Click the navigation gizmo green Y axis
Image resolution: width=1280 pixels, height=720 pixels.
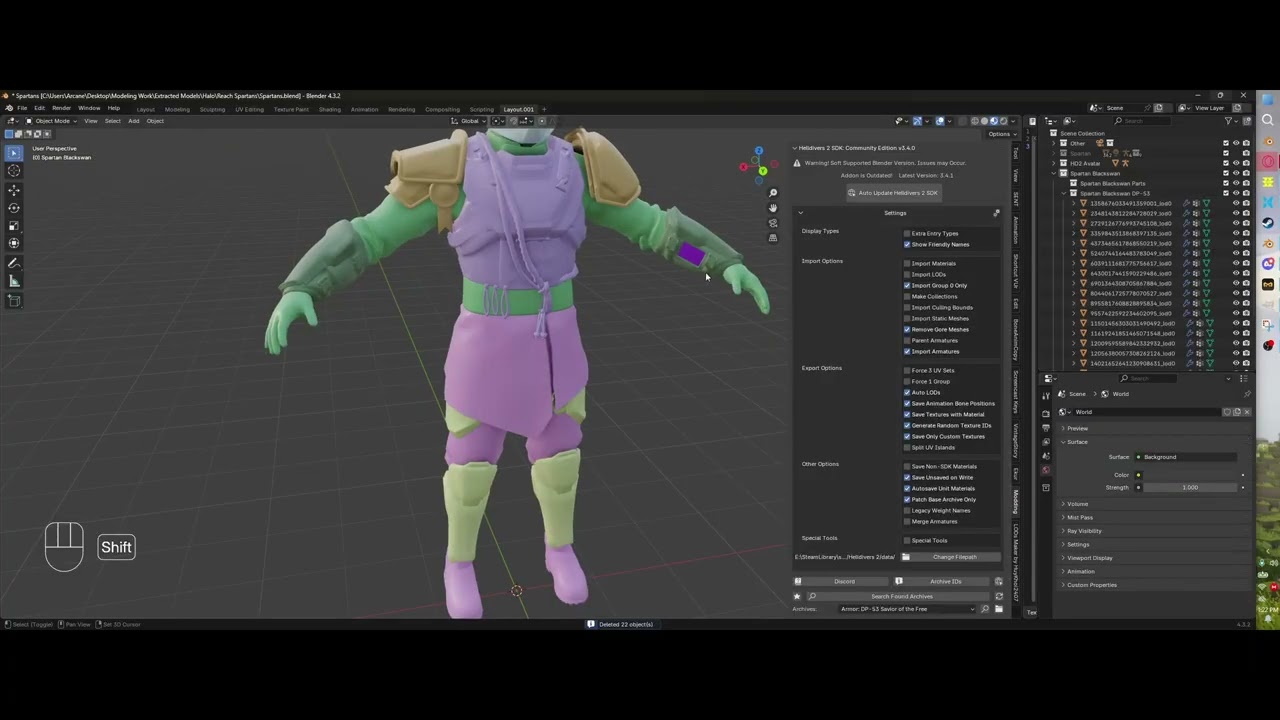click(x=763, y=171)
